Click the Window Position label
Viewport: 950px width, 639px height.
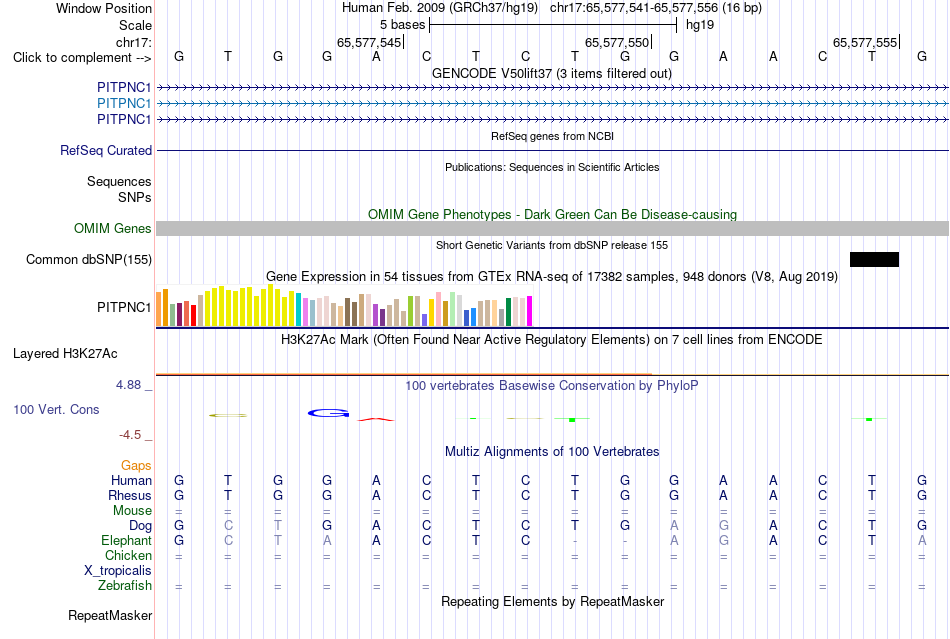104,8
